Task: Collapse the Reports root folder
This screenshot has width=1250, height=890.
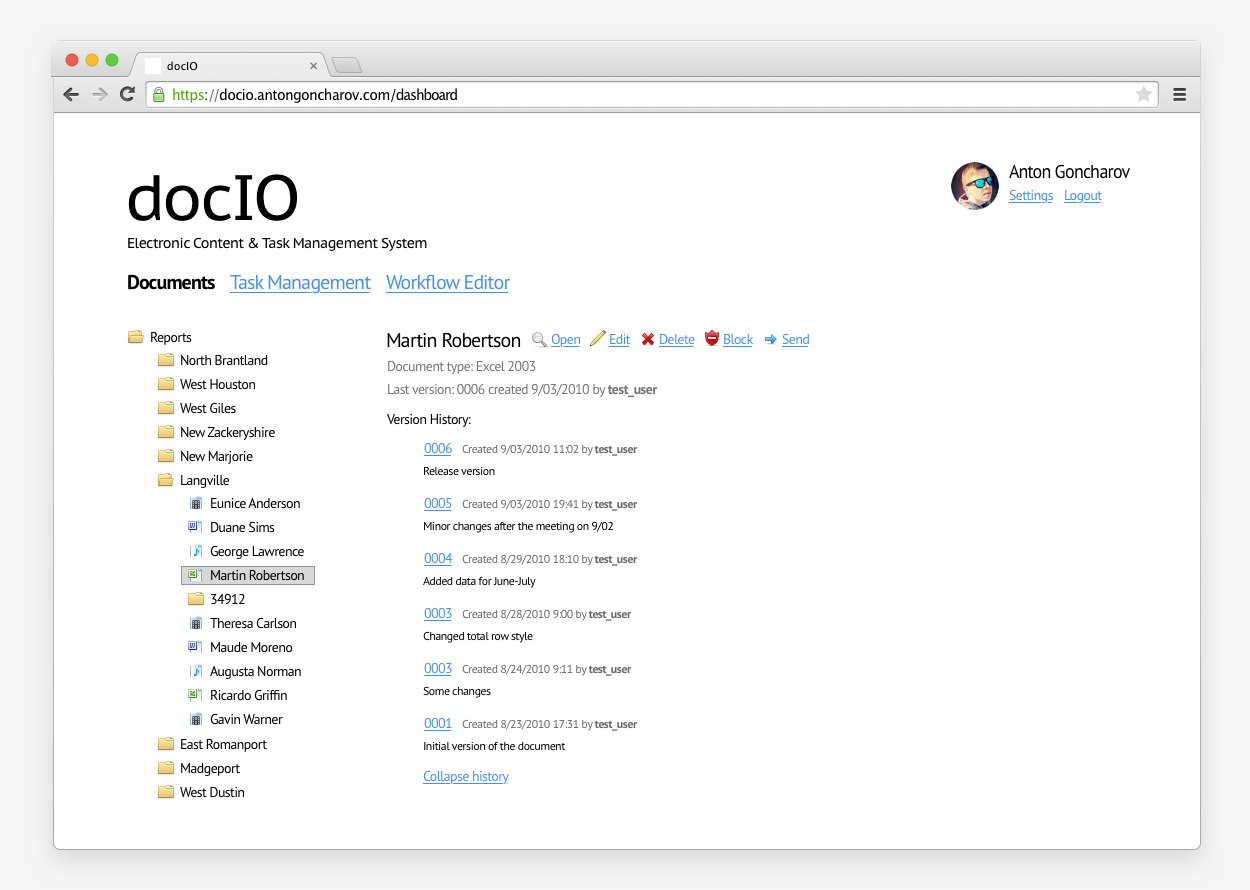Action: pos(136,337)
